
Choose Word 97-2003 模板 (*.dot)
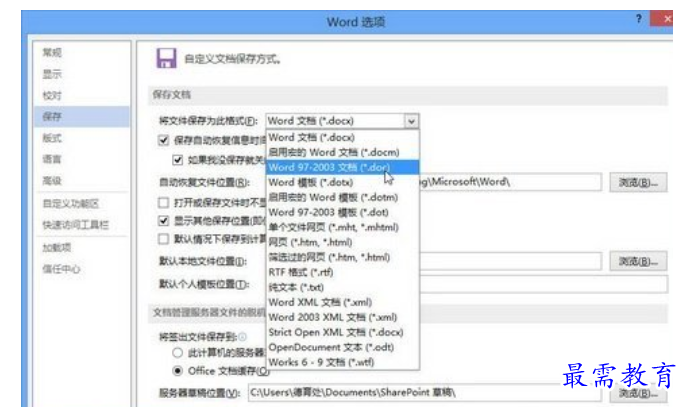[342, 212]
